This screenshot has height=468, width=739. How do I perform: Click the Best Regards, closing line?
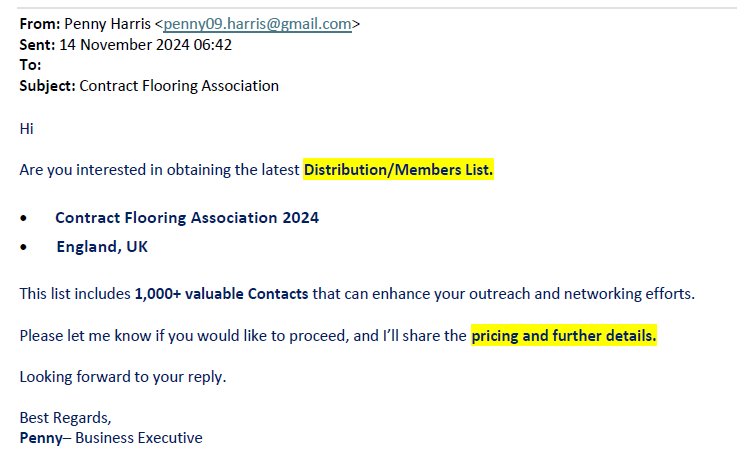66,418
